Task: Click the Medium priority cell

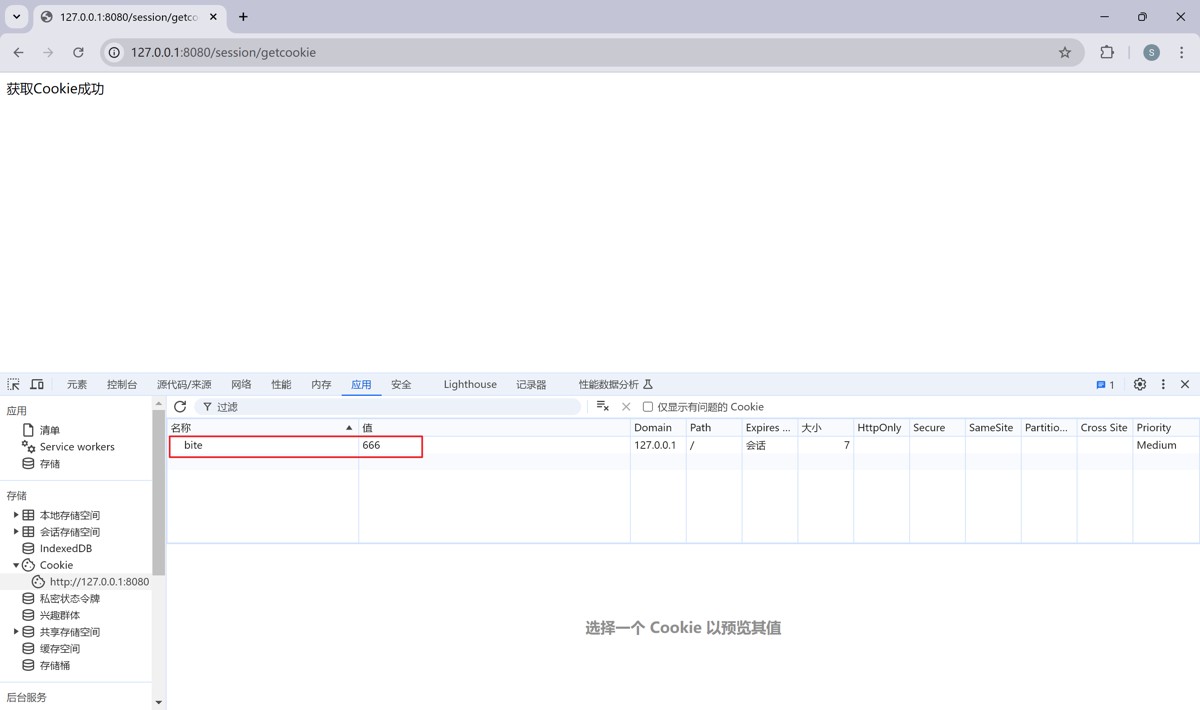Action: (x=1166, y=445)
